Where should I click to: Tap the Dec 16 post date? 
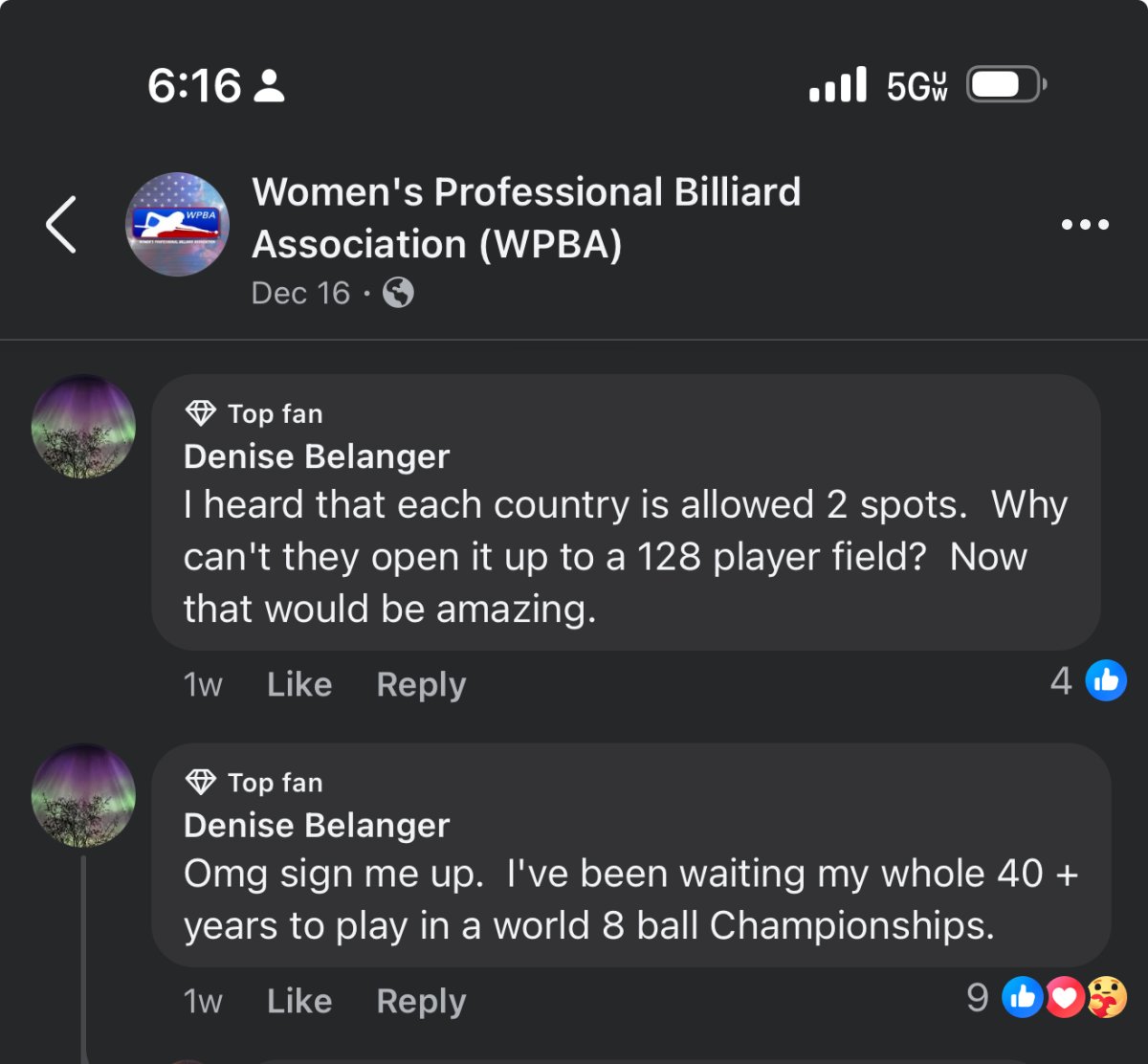tap(300, 293)
